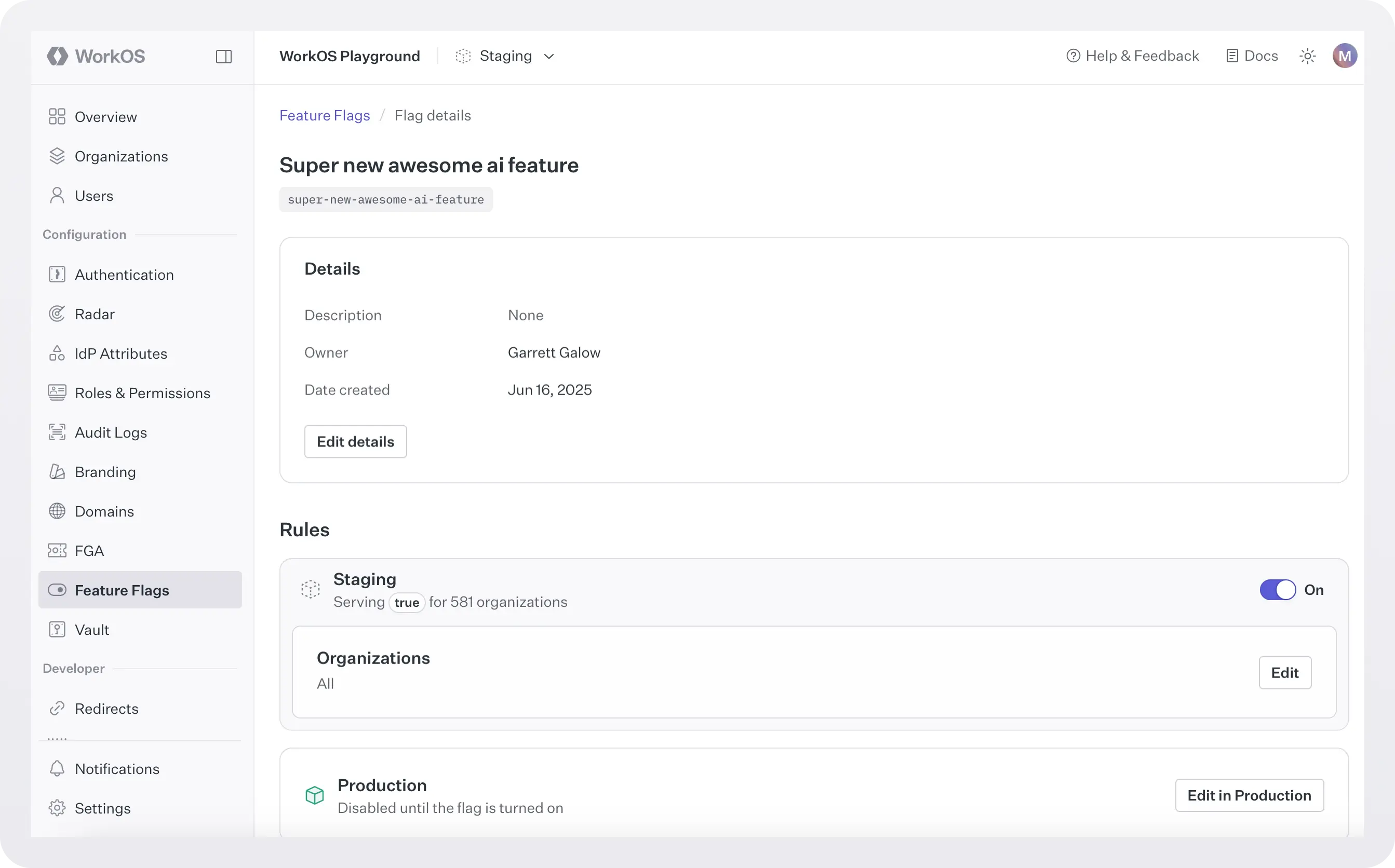Click the Staging dotted cube icon in Rules

click(311, 590)
